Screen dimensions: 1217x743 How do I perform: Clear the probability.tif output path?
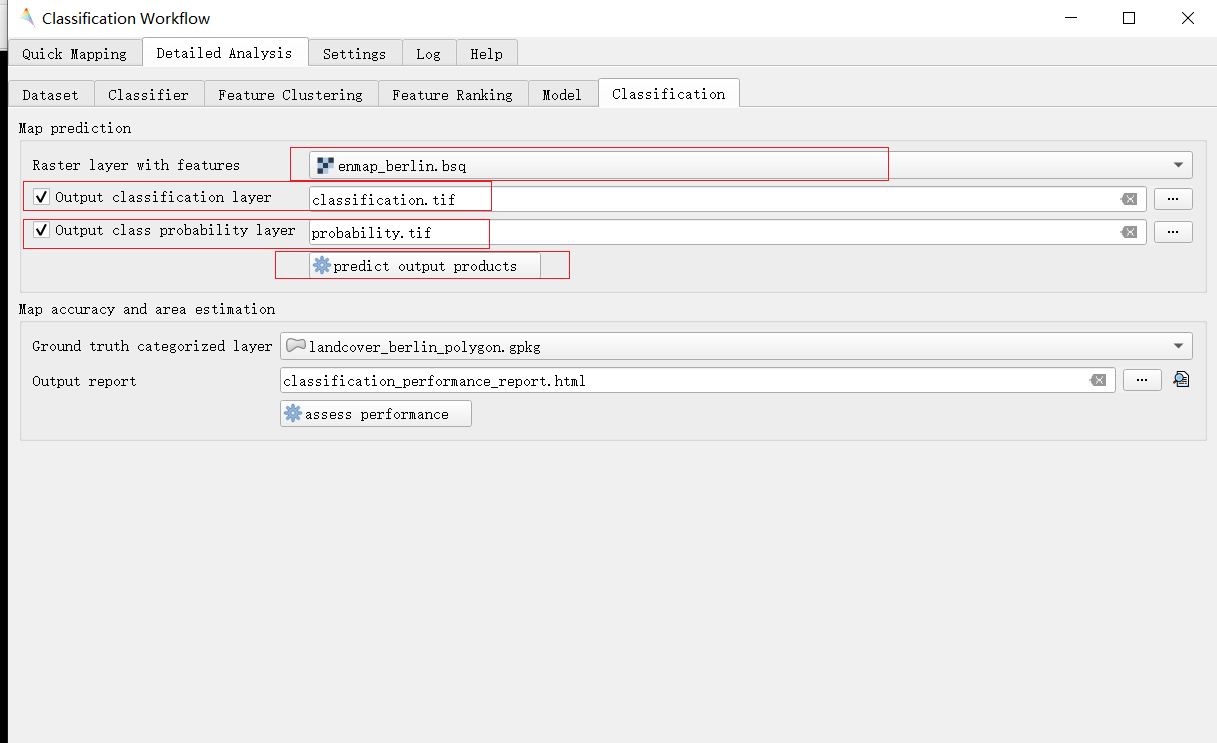pyautogui.click(x=1129, y=232)
